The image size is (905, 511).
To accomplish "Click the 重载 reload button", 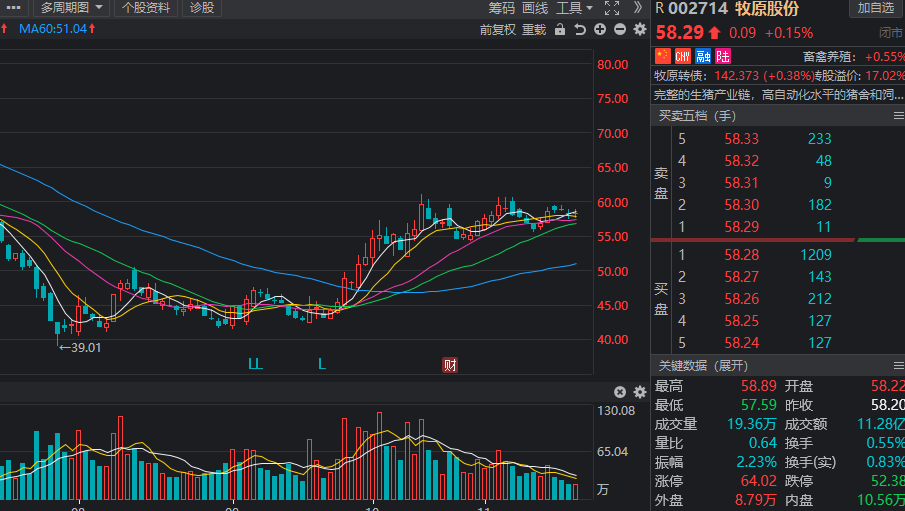I will [x=534, y=29].
